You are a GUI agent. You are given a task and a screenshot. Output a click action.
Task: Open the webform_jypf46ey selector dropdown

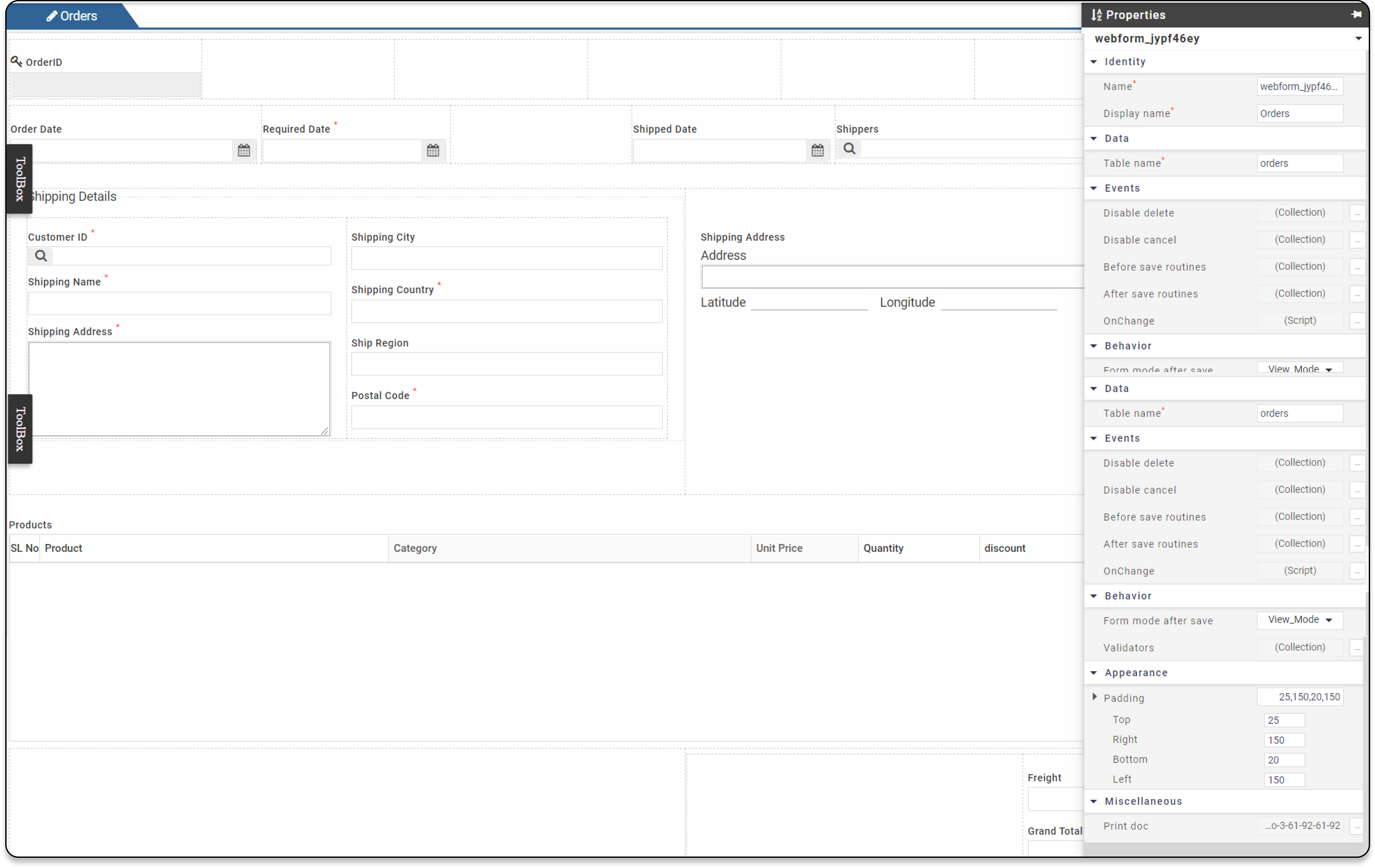click(x=1358, y=38)
